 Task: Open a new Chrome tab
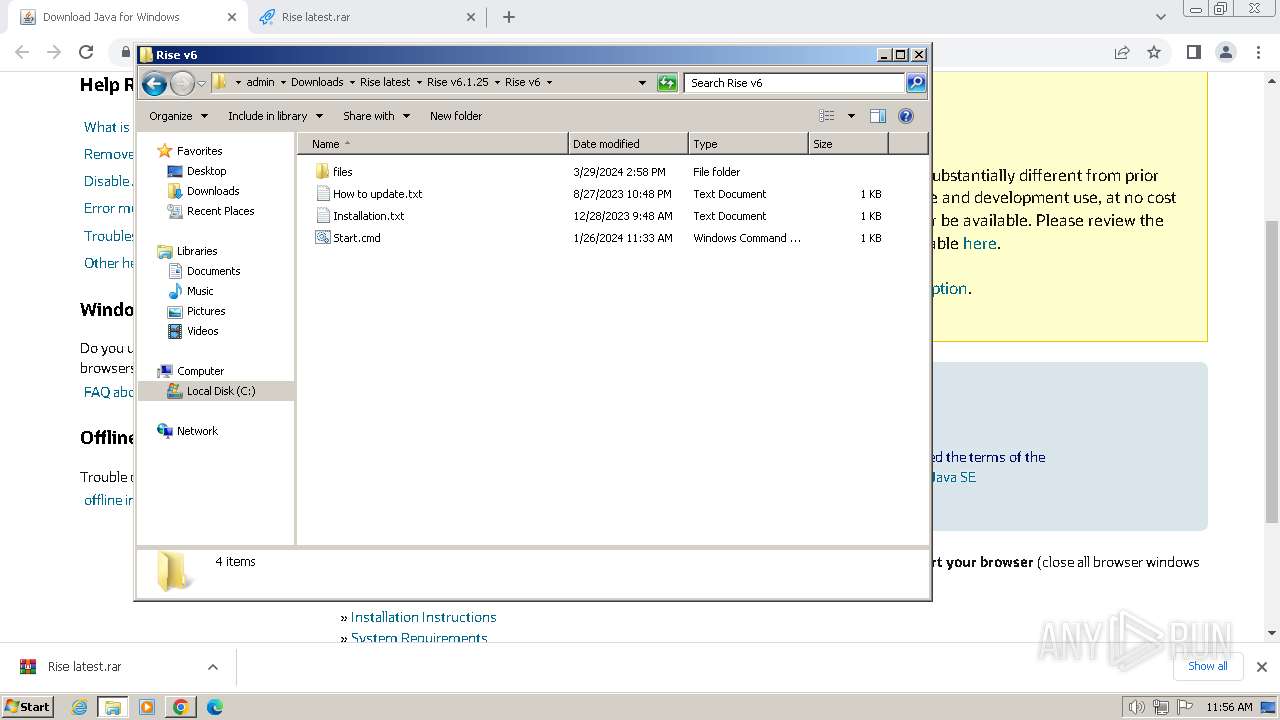pyautogui.click(x=509, y=17)
